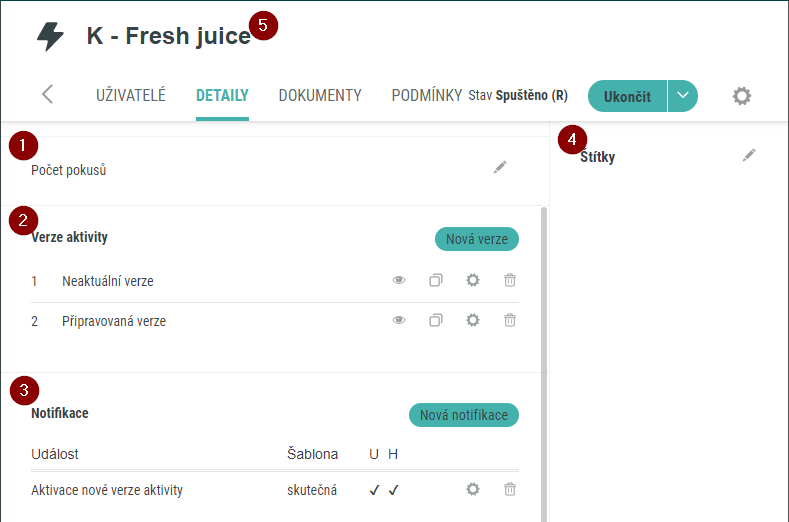Image resolution: width=789 pixels, height=522 pixels.
Task: Open settings gear for Připravovaná verze
Action: click(472, 320)
